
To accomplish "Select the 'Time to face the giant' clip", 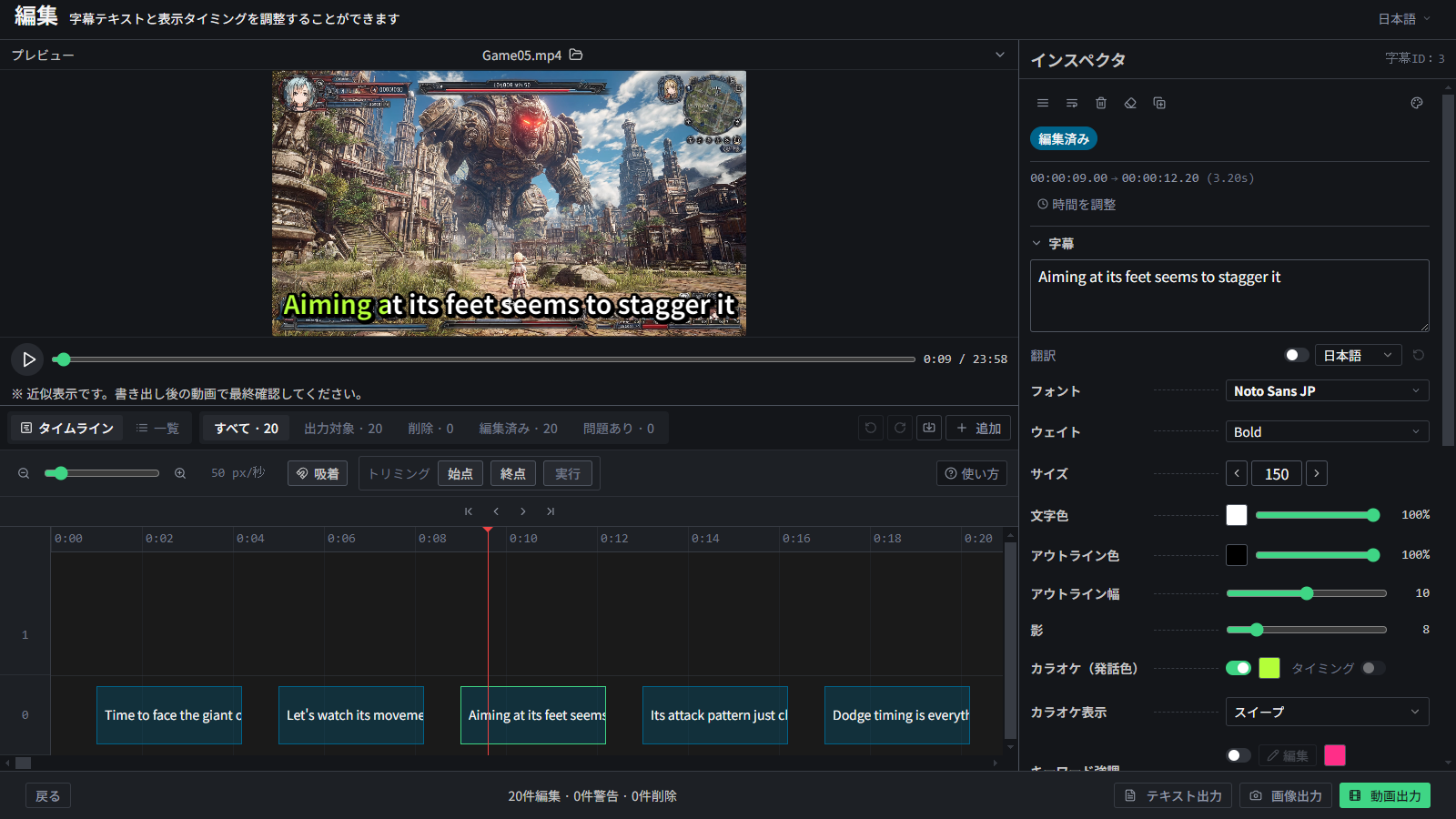I will click(x=169, y=715).
